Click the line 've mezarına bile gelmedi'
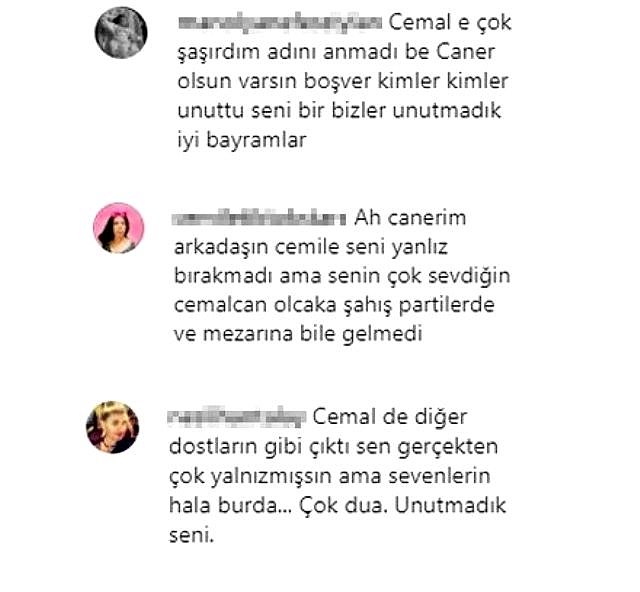 click(298, 334)
